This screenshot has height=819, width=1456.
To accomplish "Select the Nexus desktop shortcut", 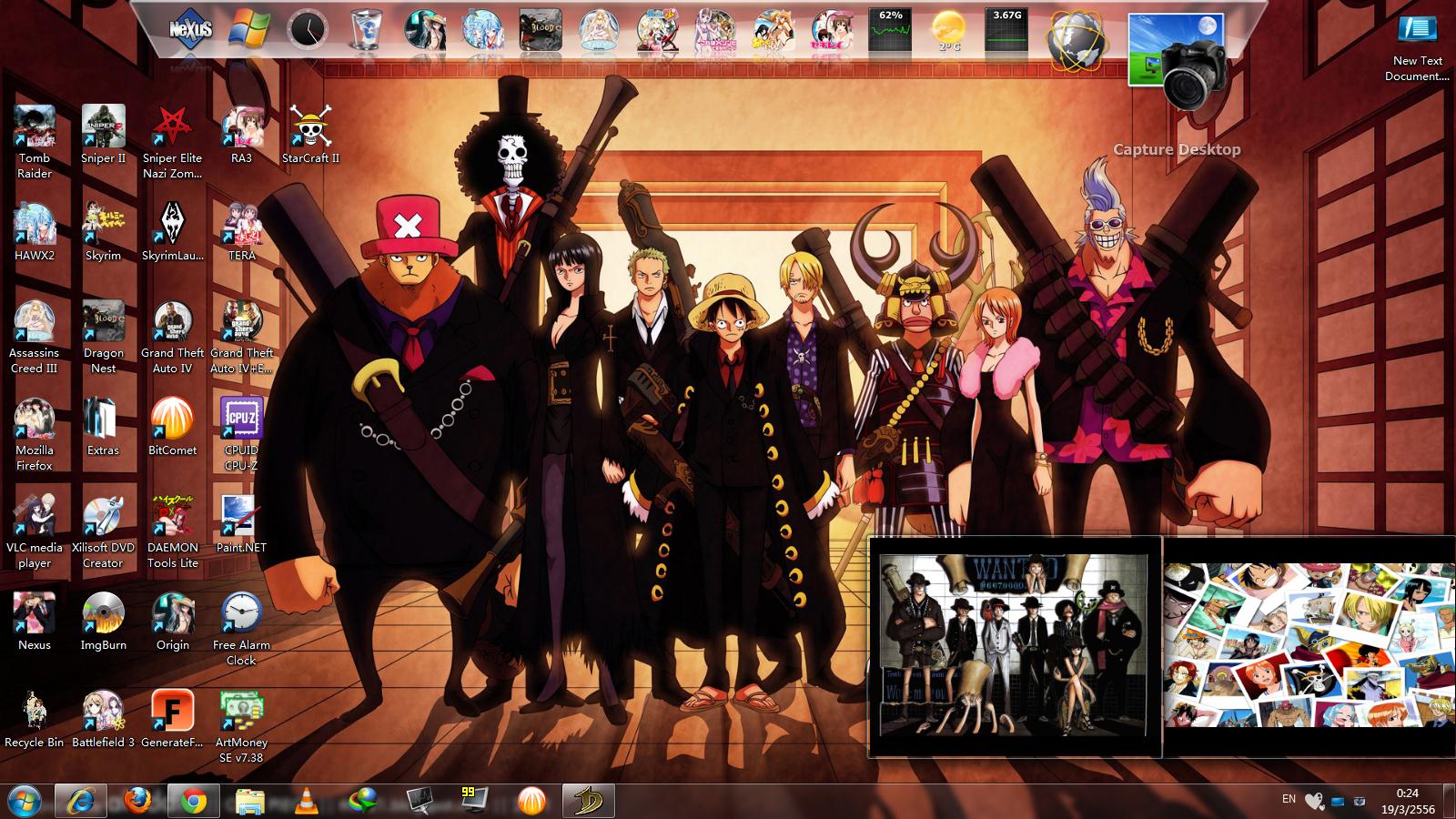I will click(x=35, y=621).
